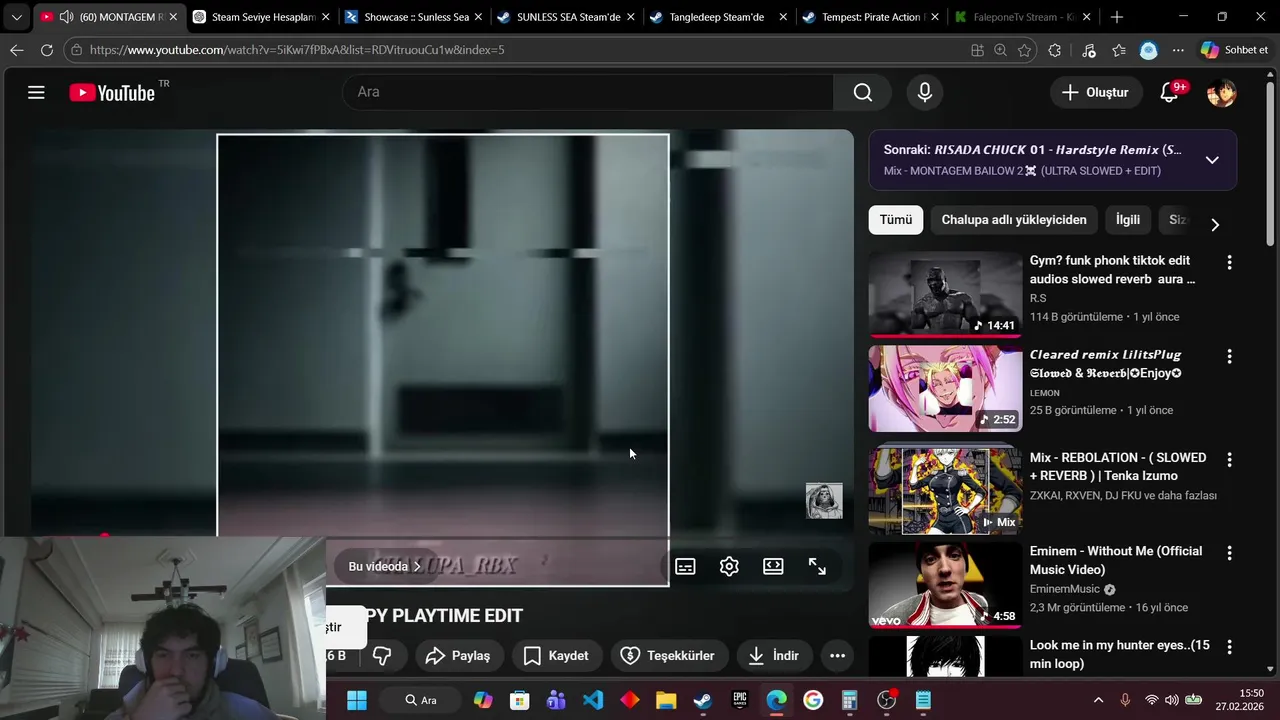Viewport: 1280px width, 720px height.
Task: Show hidden system tray icons chevron
Action: click(1098, 700)
